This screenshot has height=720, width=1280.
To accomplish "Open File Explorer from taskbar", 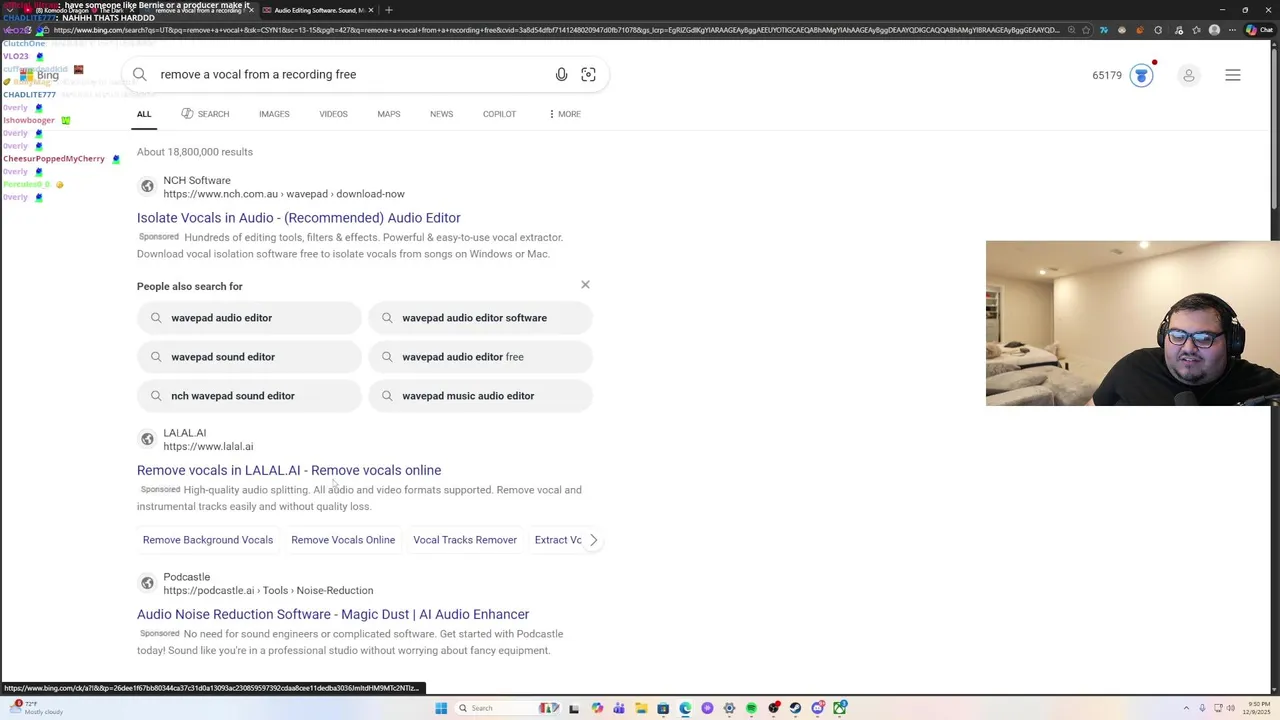I will pyautogui.click(x=641, y=708).
